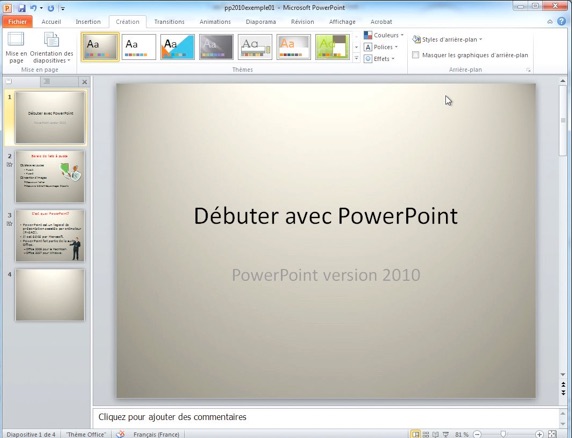The width and height of the screenshot is (572, 438).
Task: Switch to the Slides pane tab
Action: 21,82
